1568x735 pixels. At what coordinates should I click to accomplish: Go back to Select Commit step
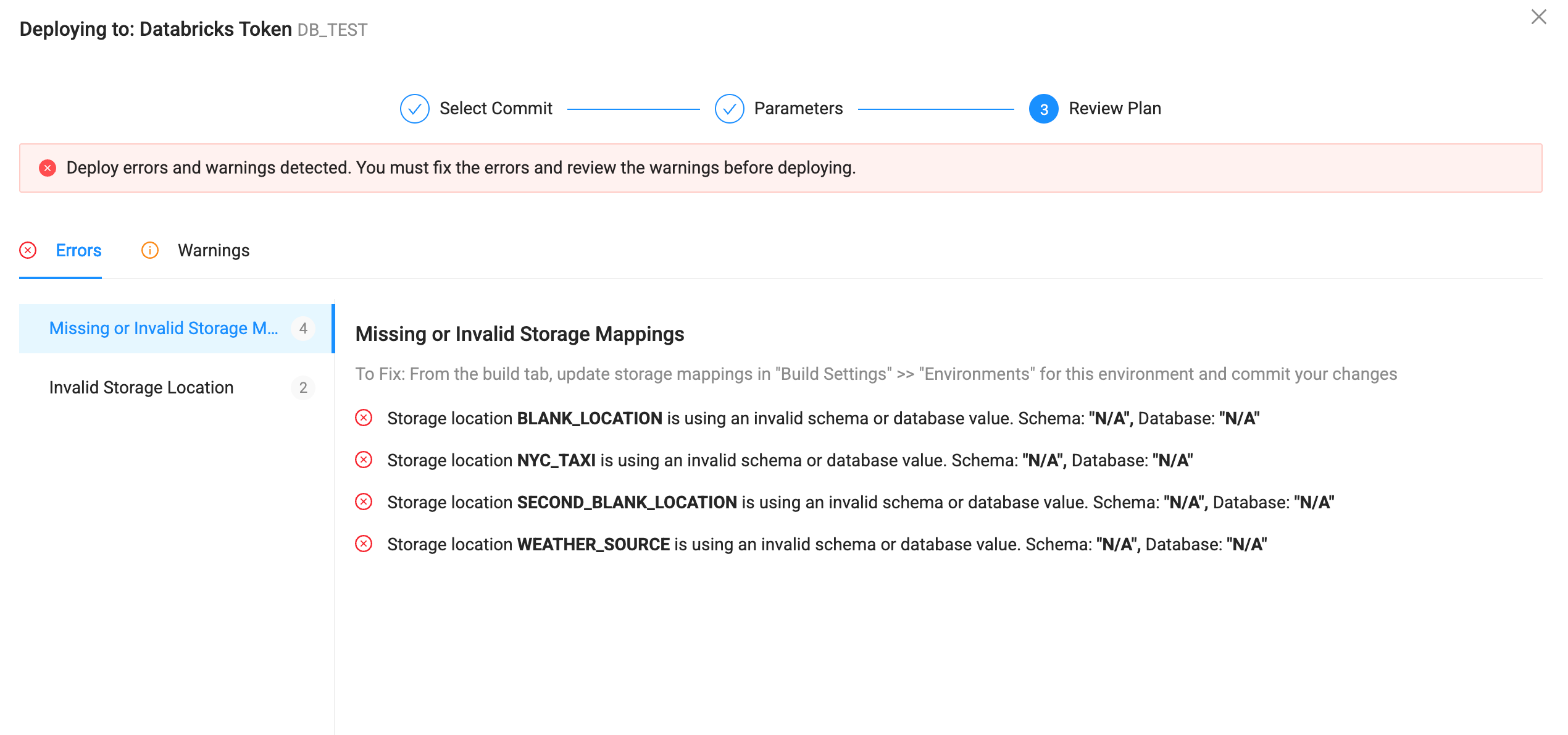(x=496, y=109)
